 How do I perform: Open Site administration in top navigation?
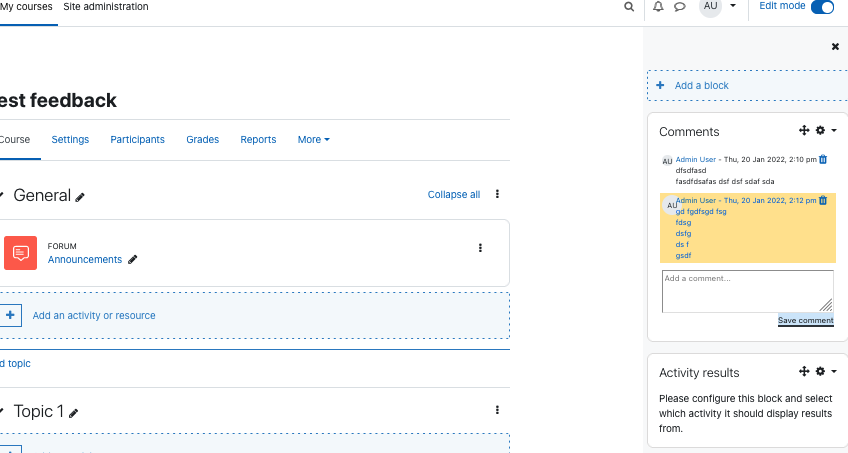tap(105, 6)
